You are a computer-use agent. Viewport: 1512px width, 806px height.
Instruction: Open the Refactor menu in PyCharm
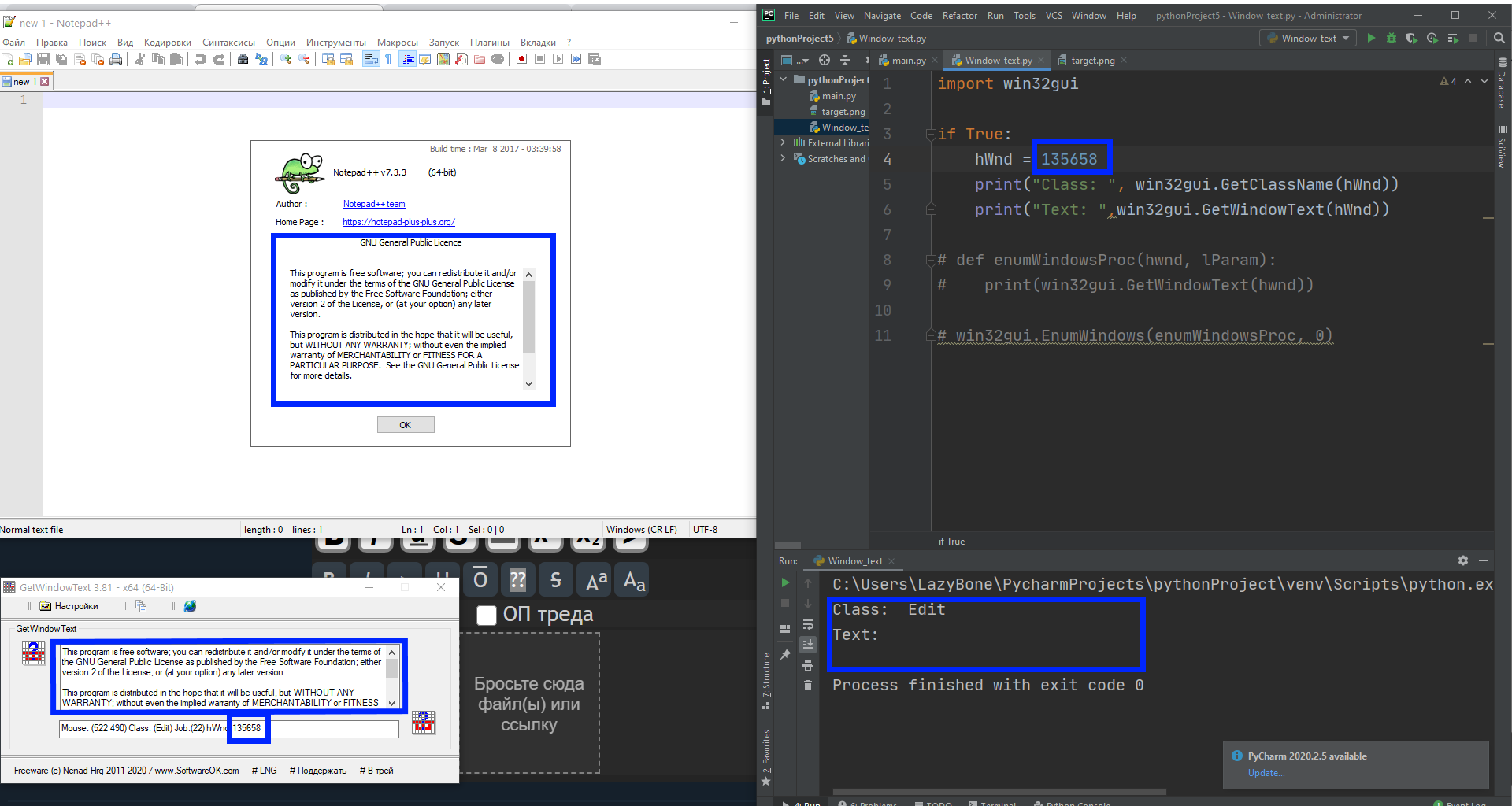point(959,16)
